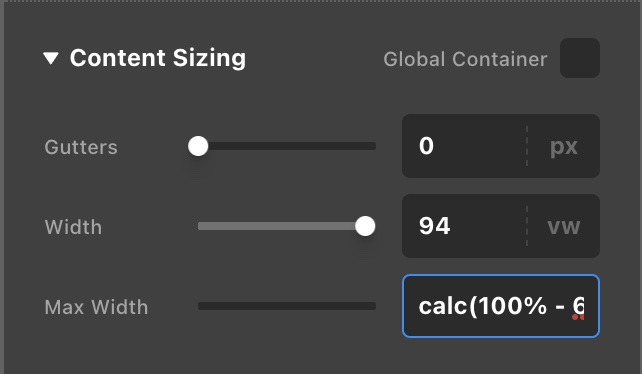
Task: Click the Width label
Action: click(x=73, y=227)
